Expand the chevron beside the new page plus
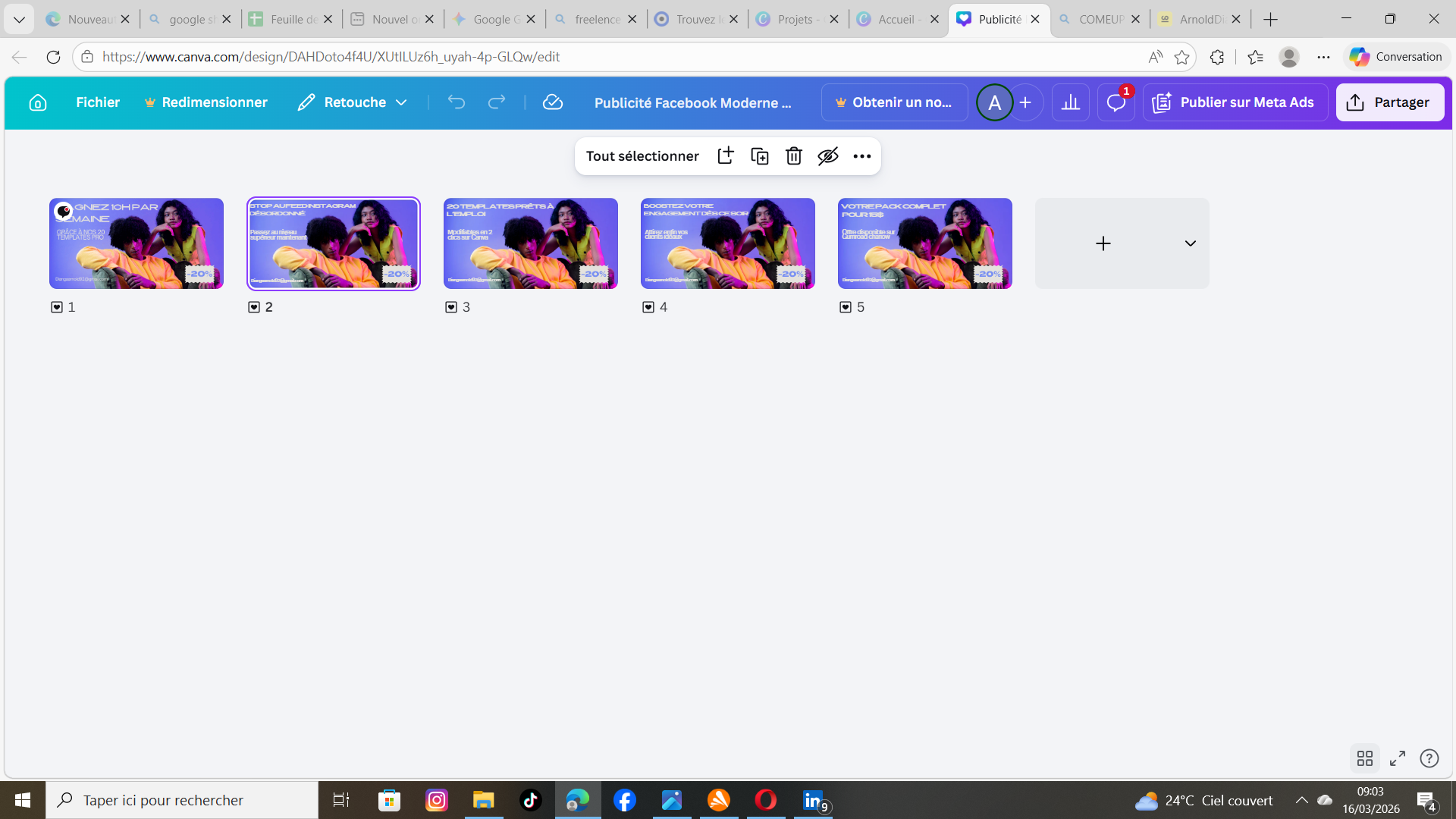 [1190, 243]
